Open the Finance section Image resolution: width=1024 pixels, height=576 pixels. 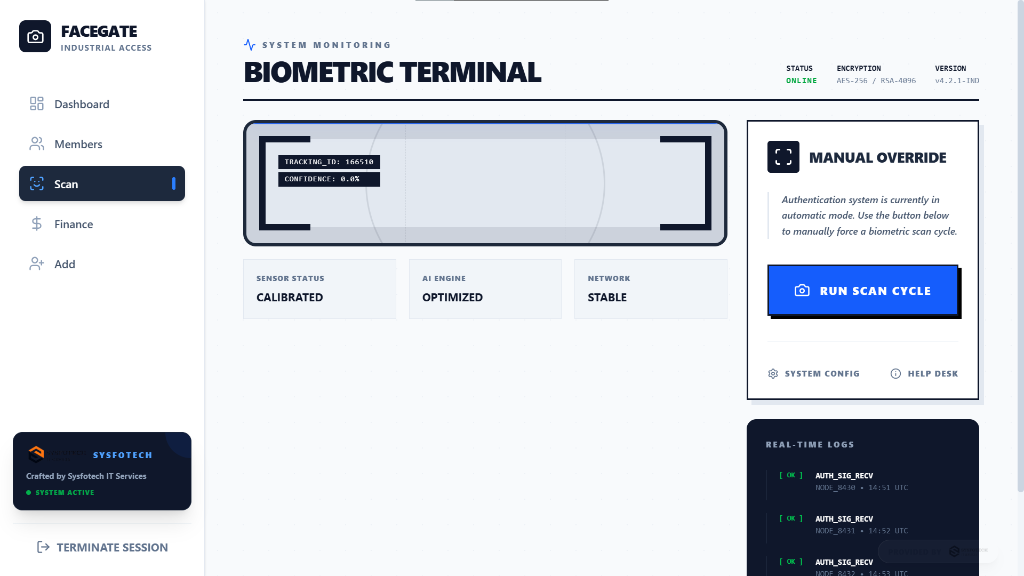click(102, 224)
